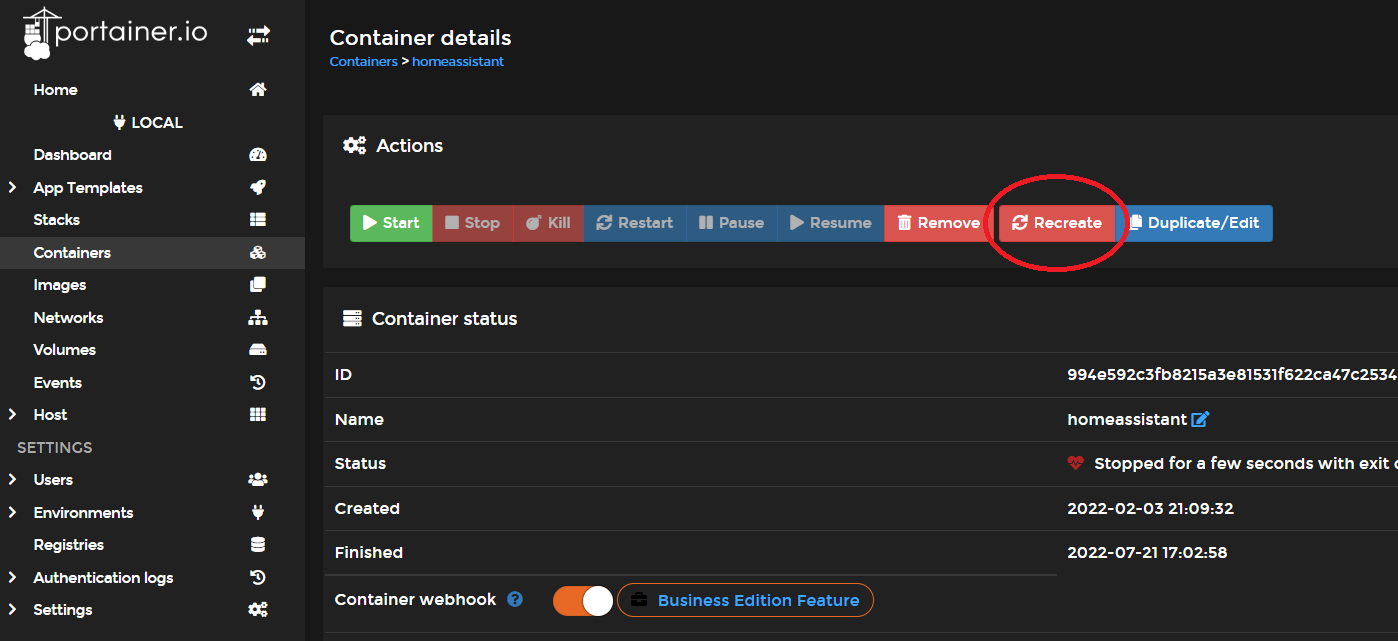1398x641 pixels.
Task: Expand the Users submenu
Action: [x=12, y=480]
